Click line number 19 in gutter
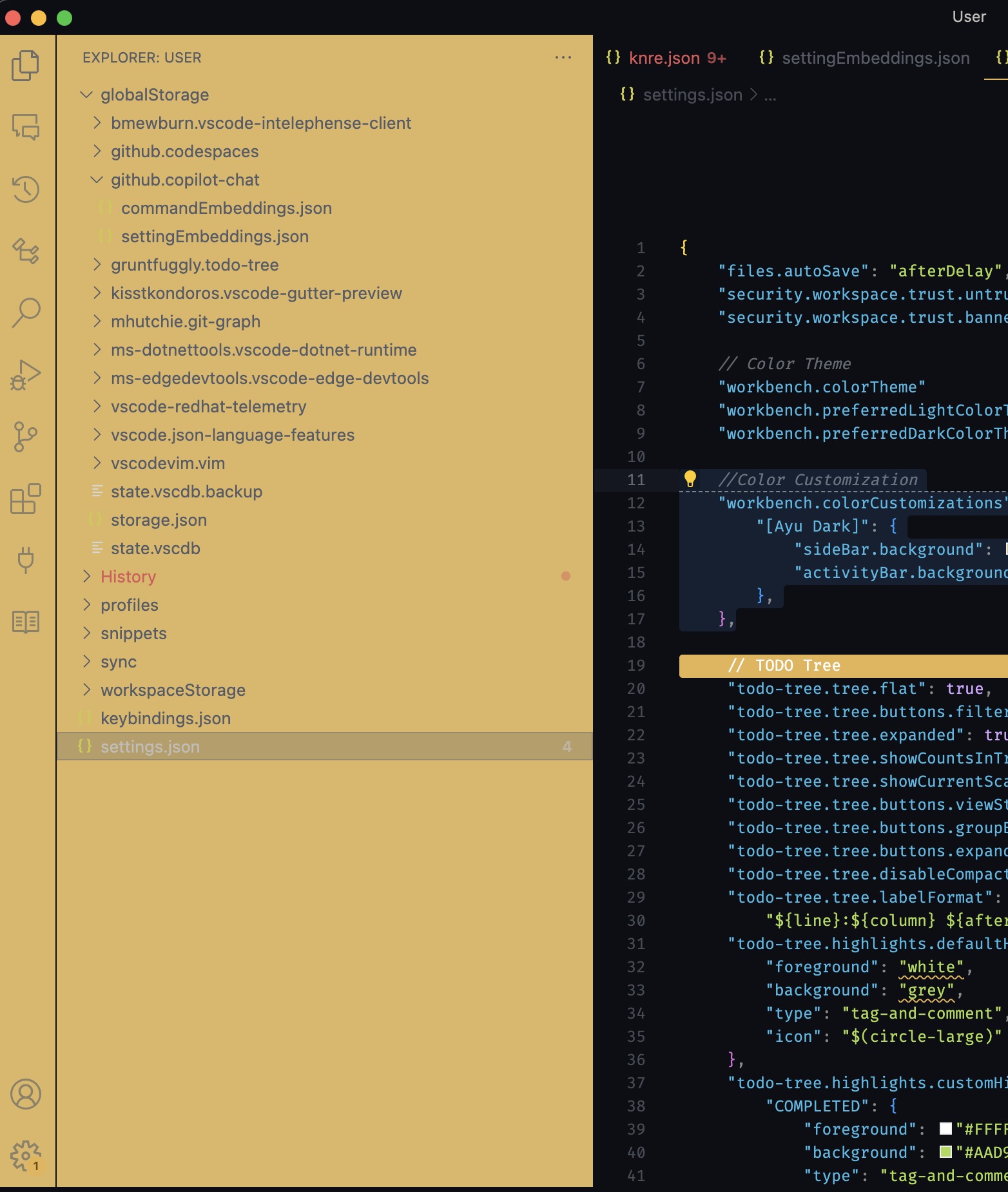This screenshot has width=1008, height=1192. point(635,666)
